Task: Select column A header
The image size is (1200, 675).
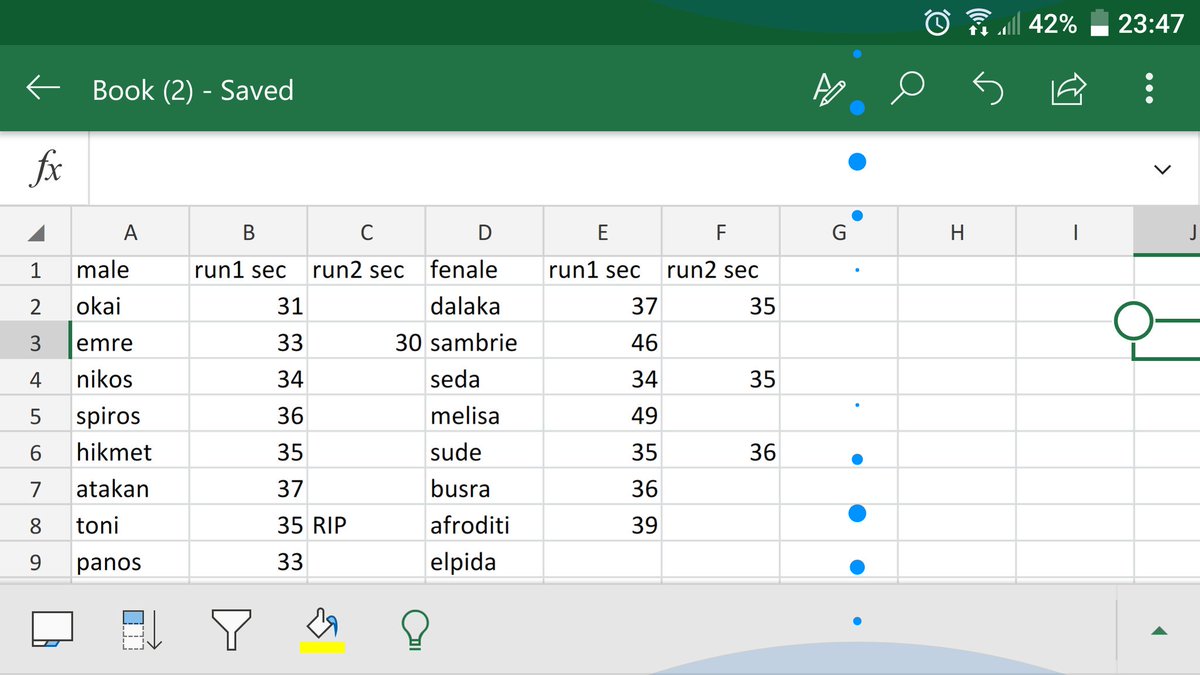Action: pyautogui.click(x=130, y=233)
